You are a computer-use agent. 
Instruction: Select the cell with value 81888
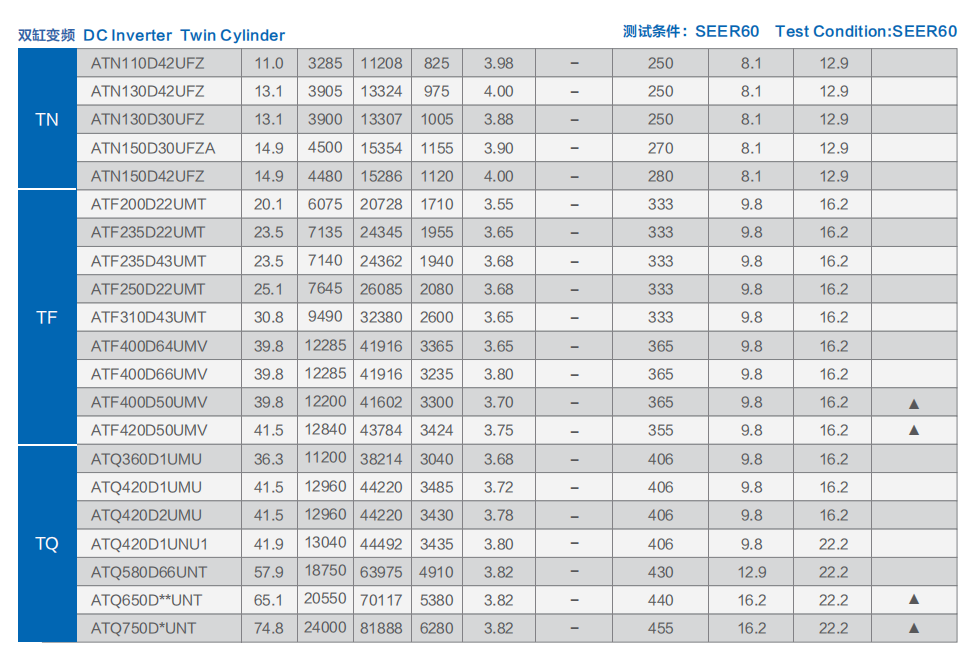click(381, 629)
